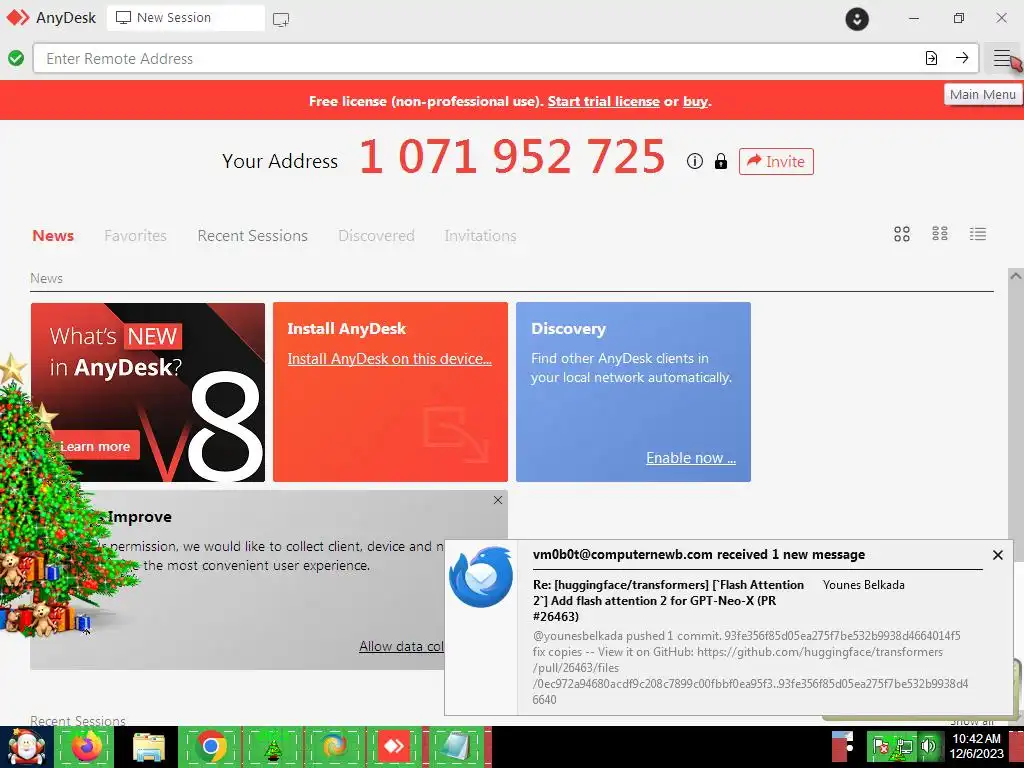
Task: Click the volume speaker tray icon
Action: [x=928, y=746]
